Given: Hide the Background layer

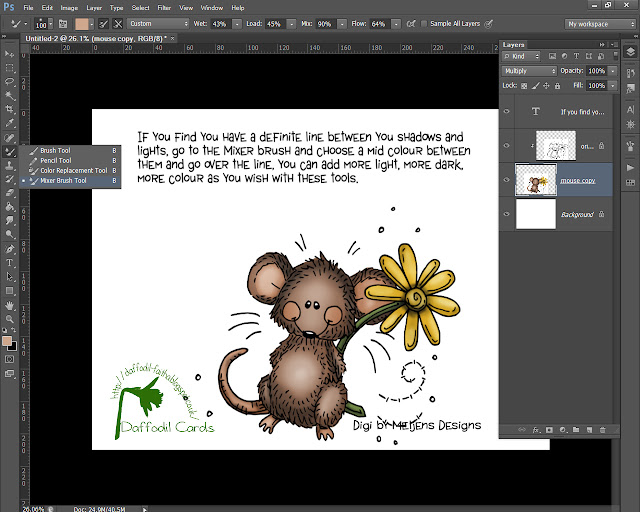Looking at the screenshot, I should [507, 214].
